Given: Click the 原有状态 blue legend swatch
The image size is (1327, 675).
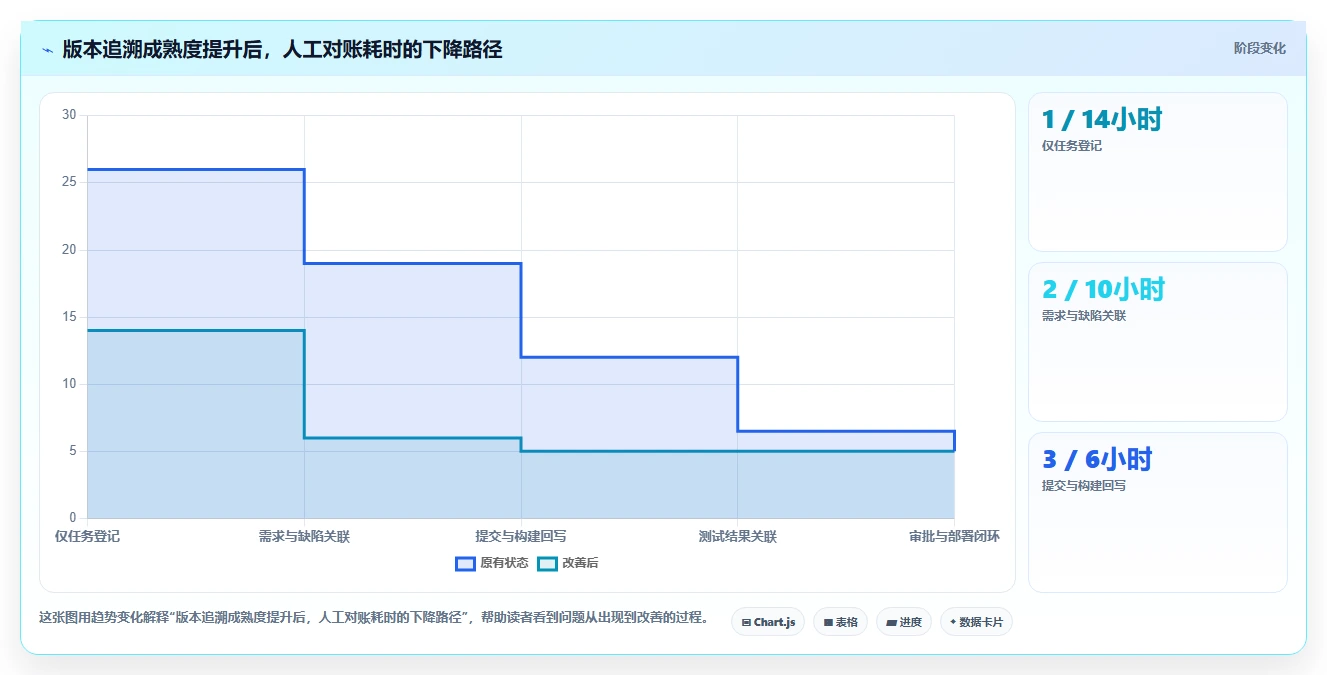Looking at the screenshot, I should click(465, 563).
